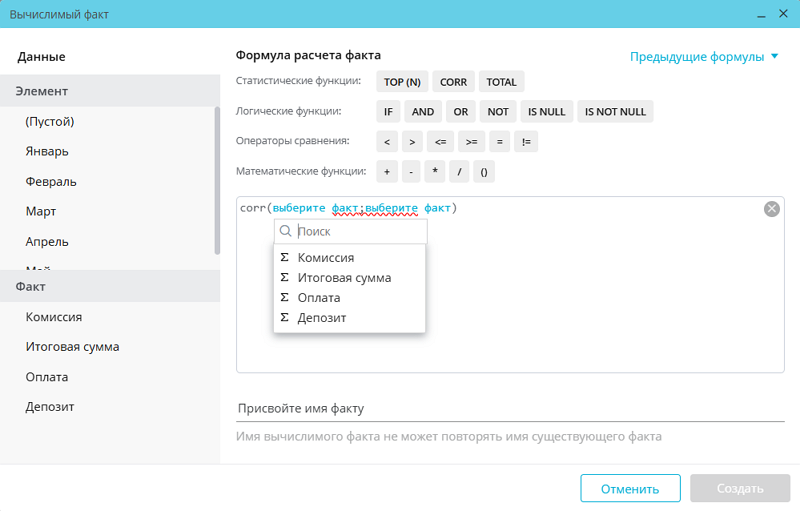Image resolution: width=800 pixels, height=511 pixels.
Task: Choose Комиссия from the fact popup list
Action: point(325,258)
